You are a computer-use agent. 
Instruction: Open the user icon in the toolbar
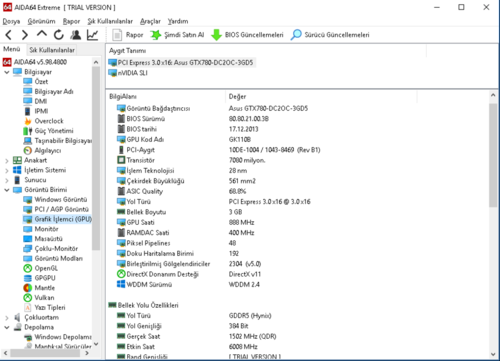point(76,35)
